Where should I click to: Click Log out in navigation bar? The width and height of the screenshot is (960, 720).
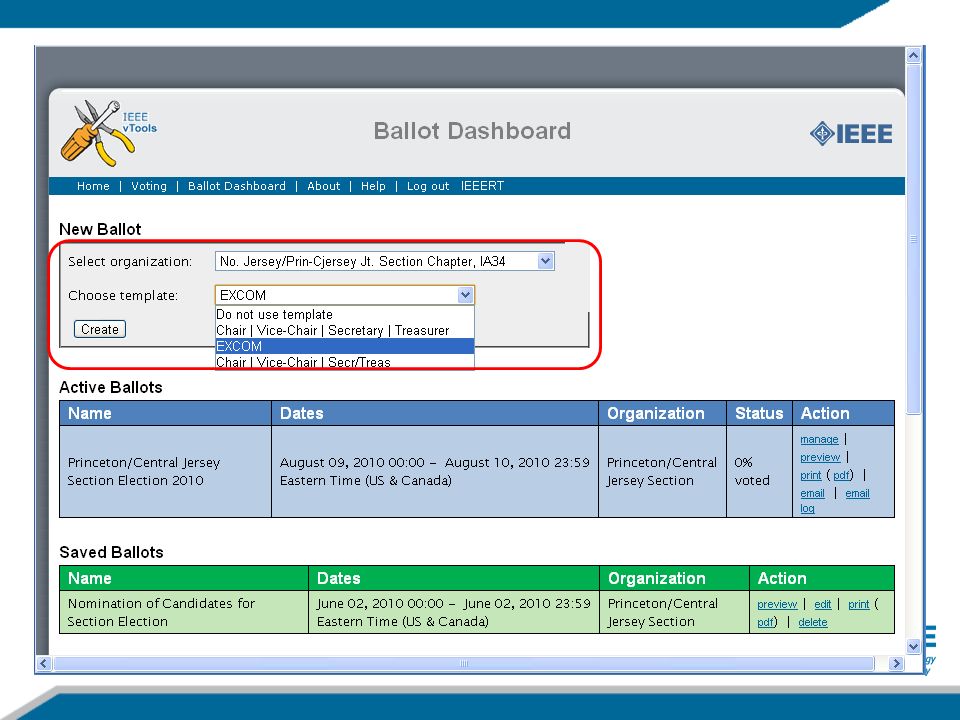(x=428, y=186)
